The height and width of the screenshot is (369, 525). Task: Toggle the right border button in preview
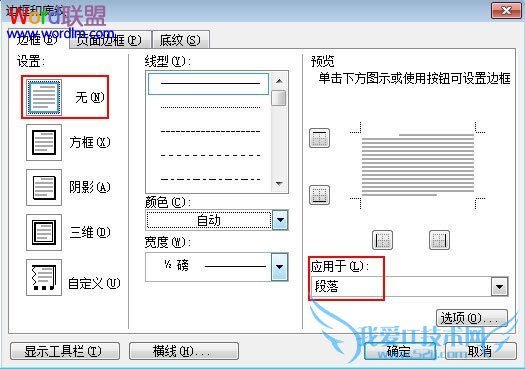point(439,240)
